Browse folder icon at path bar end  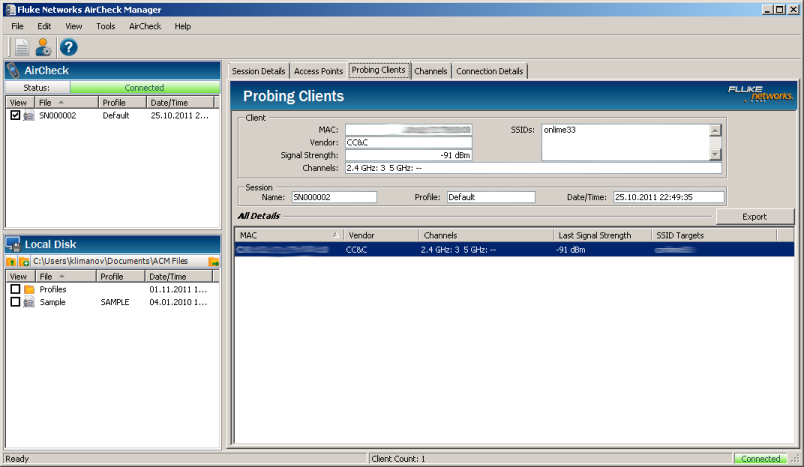pos(214,261)
